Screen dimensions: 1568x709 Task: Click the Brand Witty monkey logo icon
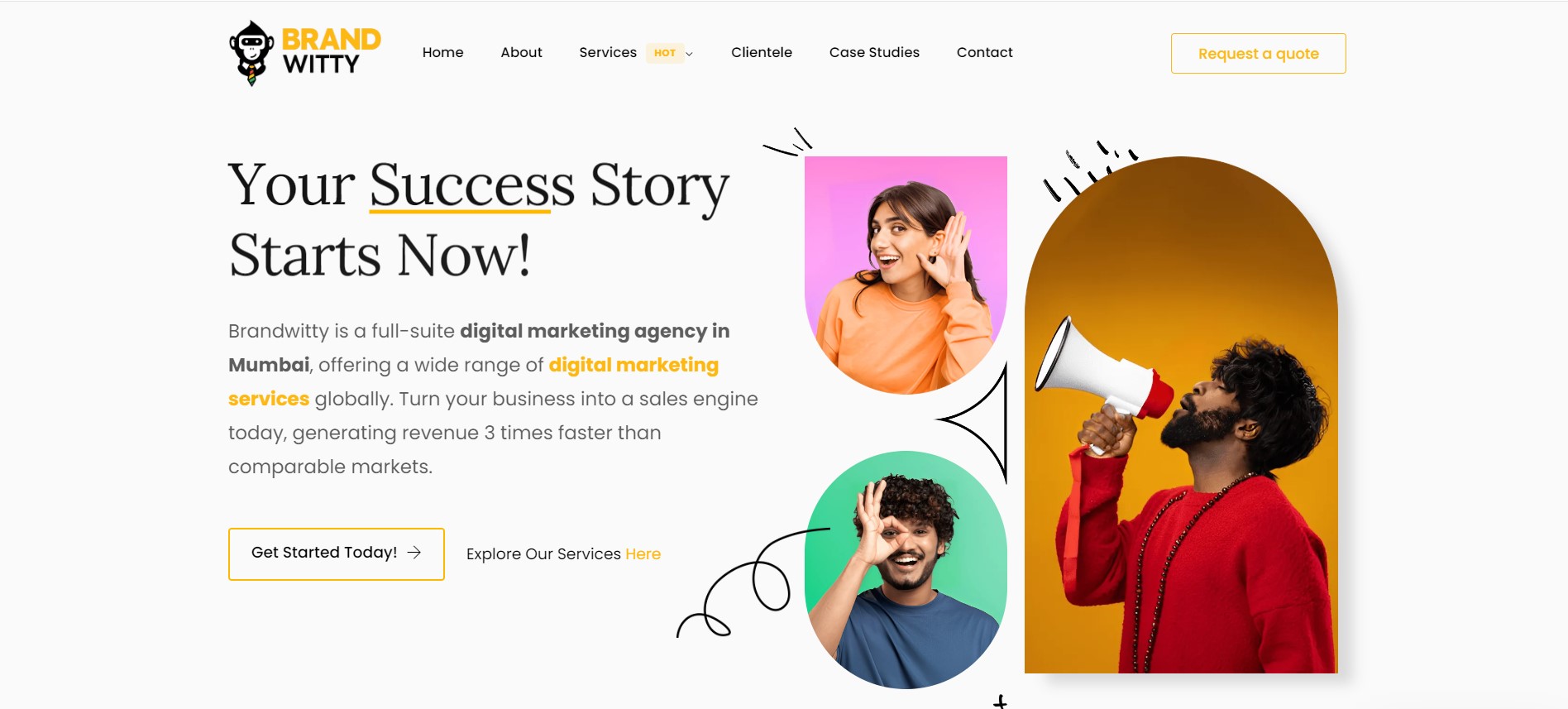251,53
